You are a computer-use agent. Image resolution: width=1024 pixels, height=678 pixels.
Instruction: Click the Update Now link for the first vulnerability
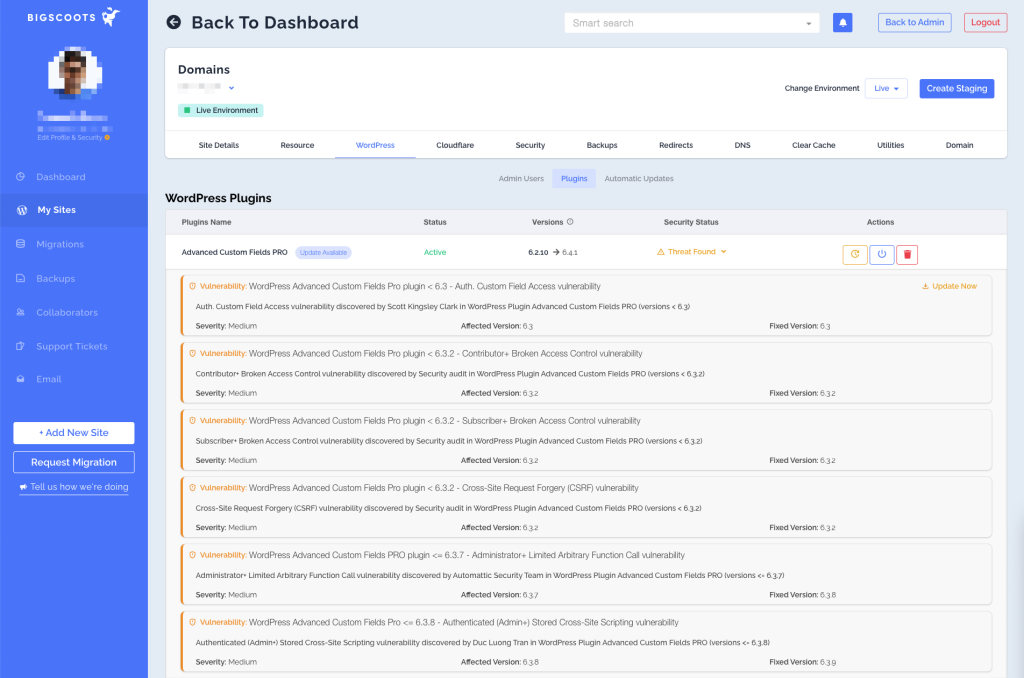point(951,286)
